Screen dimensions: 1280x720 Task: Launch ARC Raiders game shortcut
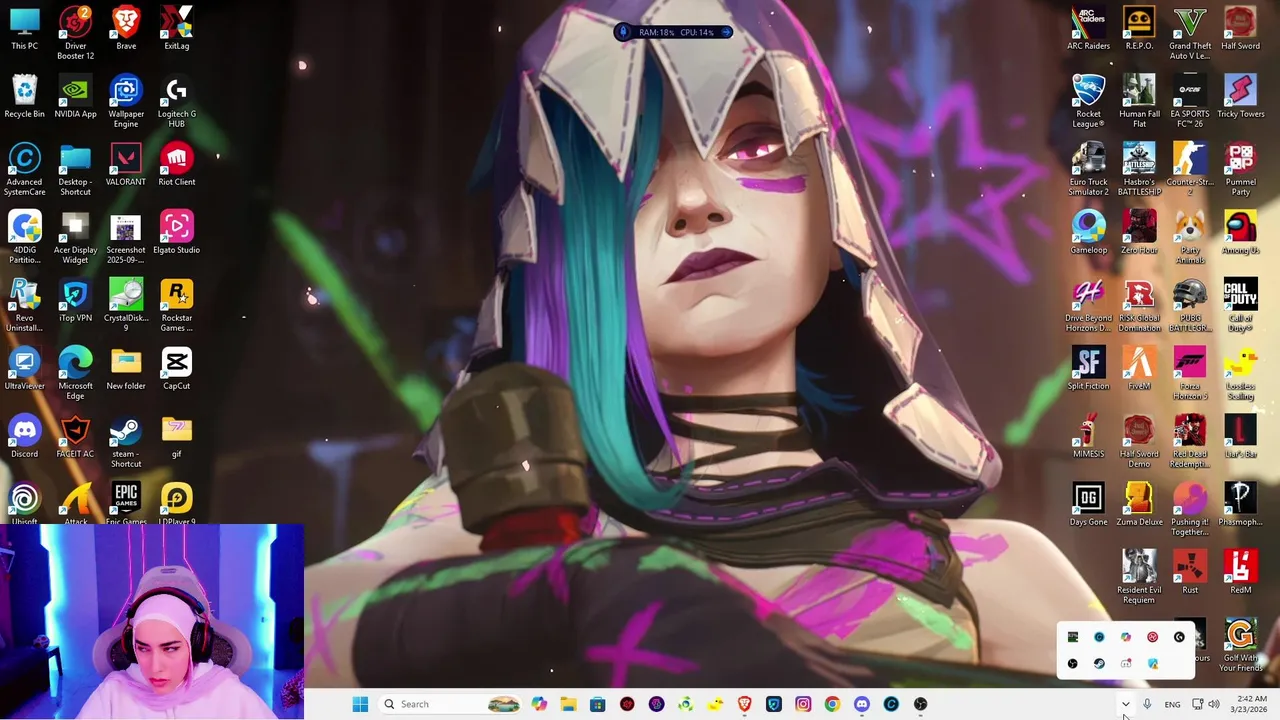(x=1088, y=29)
